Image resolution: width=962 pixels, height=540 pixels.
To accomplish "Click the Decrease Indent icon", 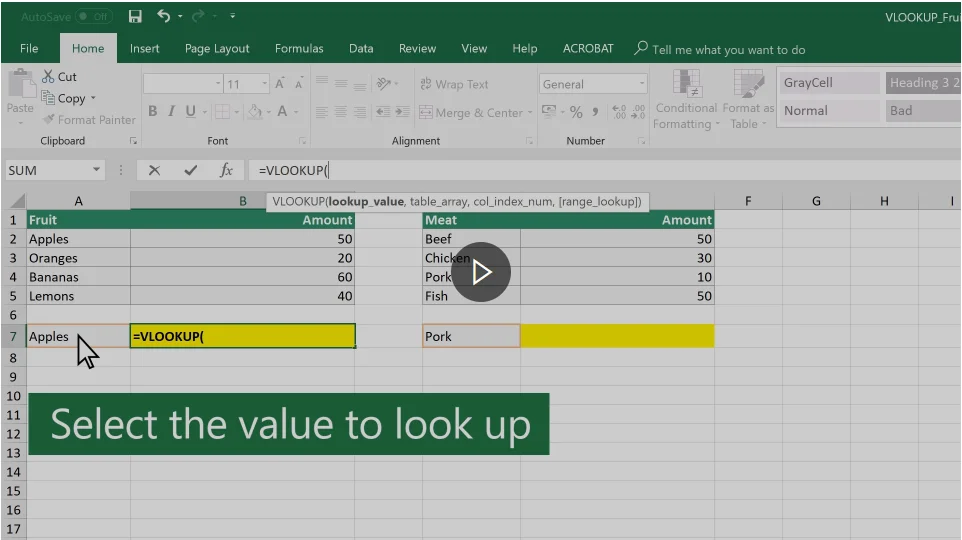I will (x=383, y=112).
